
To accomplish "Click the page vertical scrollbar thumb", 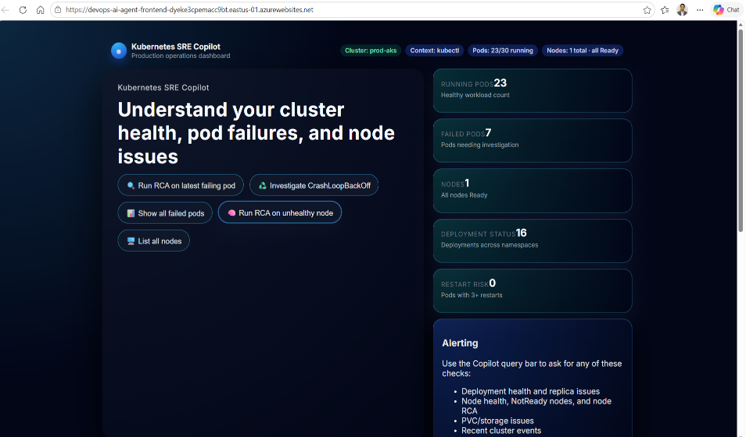I will pyautogui.click(x=741, y=131).
